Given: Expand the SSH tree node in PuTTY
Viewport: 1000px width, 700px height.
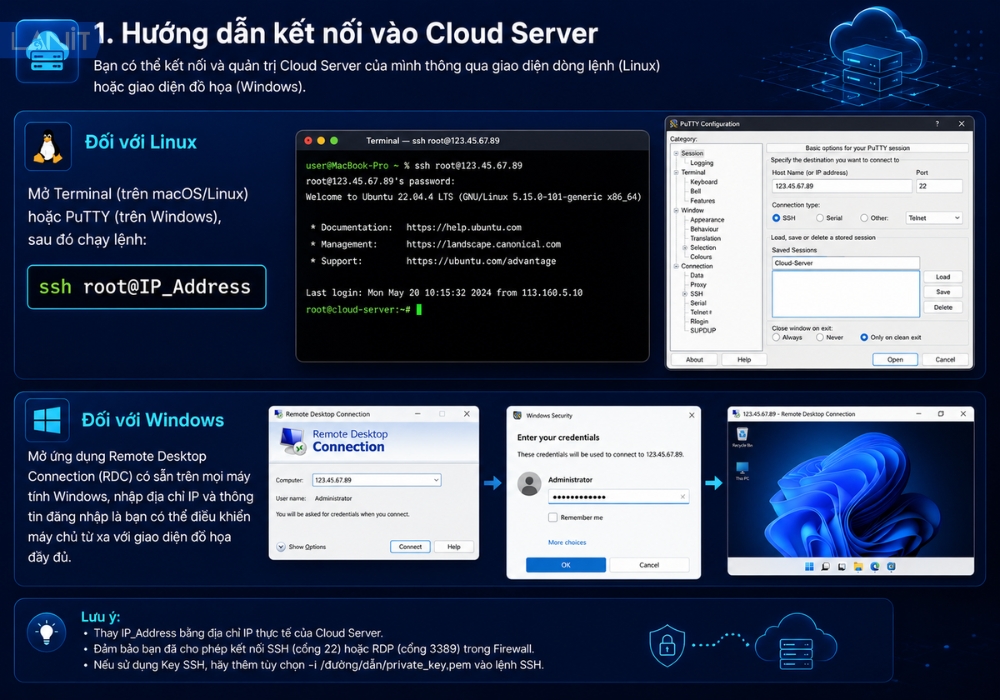Looking at the screenshot, I should [x=685, y=294].
